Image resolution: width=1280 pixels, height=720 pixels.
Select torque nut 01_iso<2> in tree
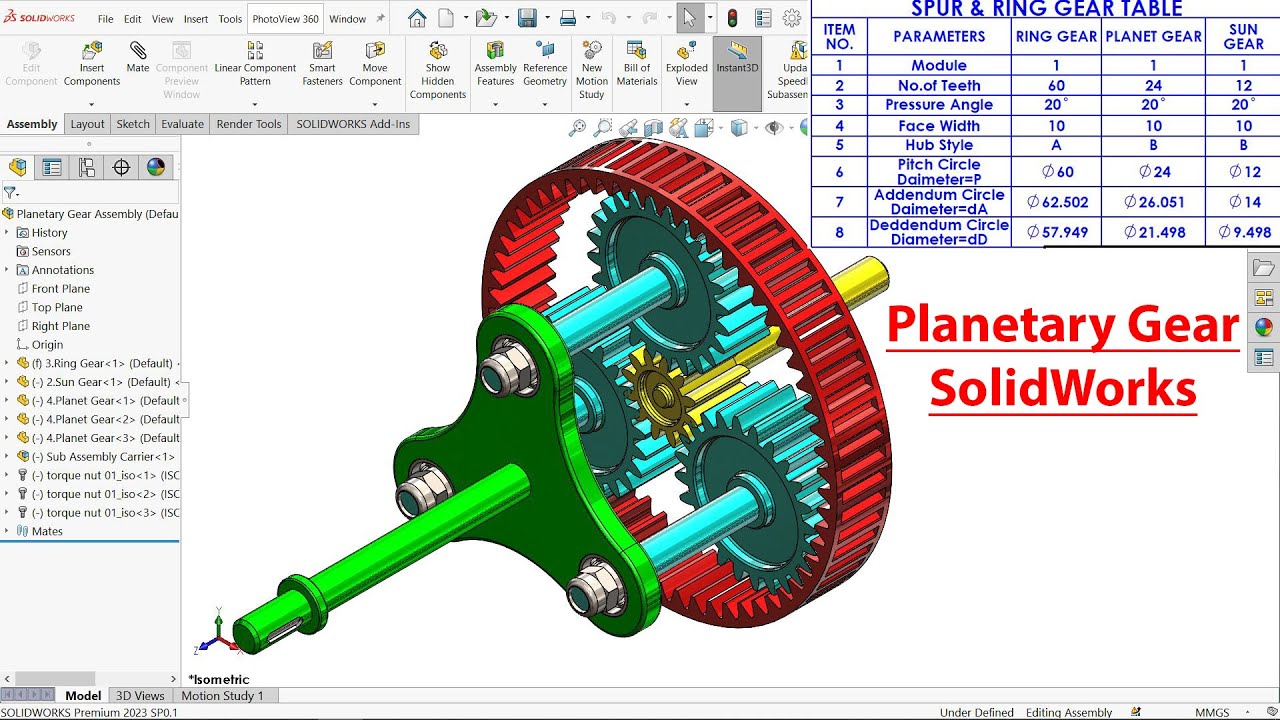coord(98,494)
